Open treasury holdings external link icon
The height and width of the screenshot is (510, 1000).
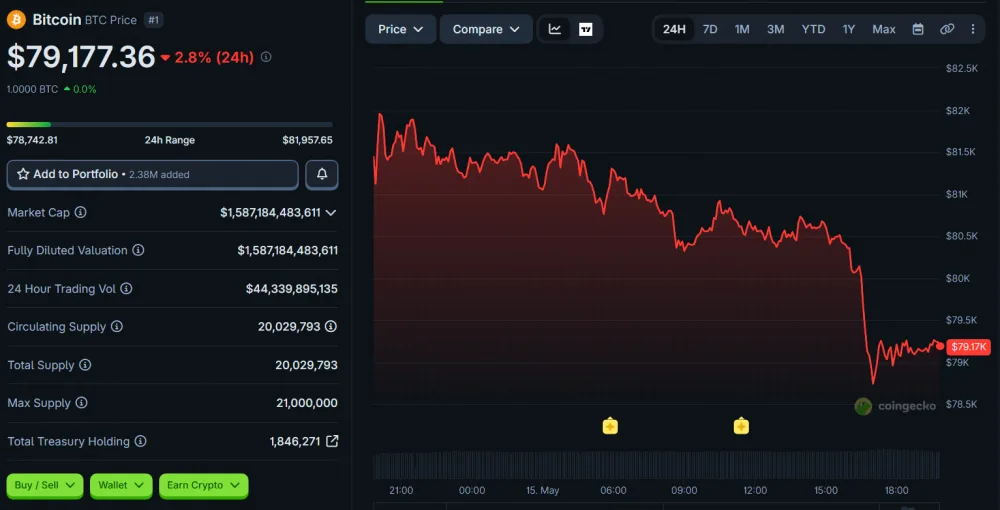click(x=332, y=441)
